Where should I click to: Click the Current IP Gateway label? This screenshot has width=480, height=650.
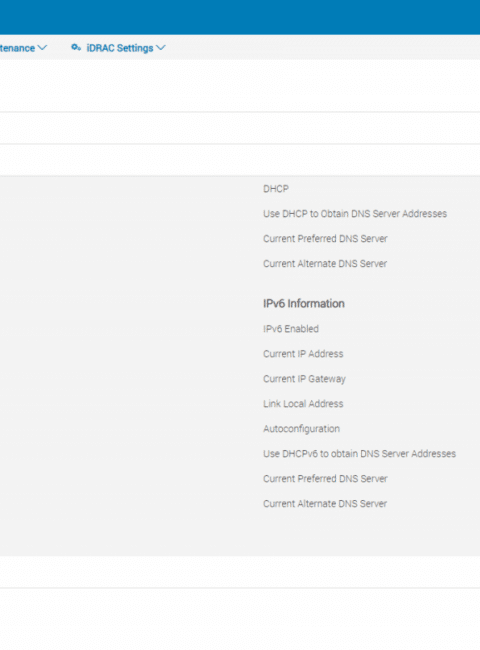(x=305, y=379)
